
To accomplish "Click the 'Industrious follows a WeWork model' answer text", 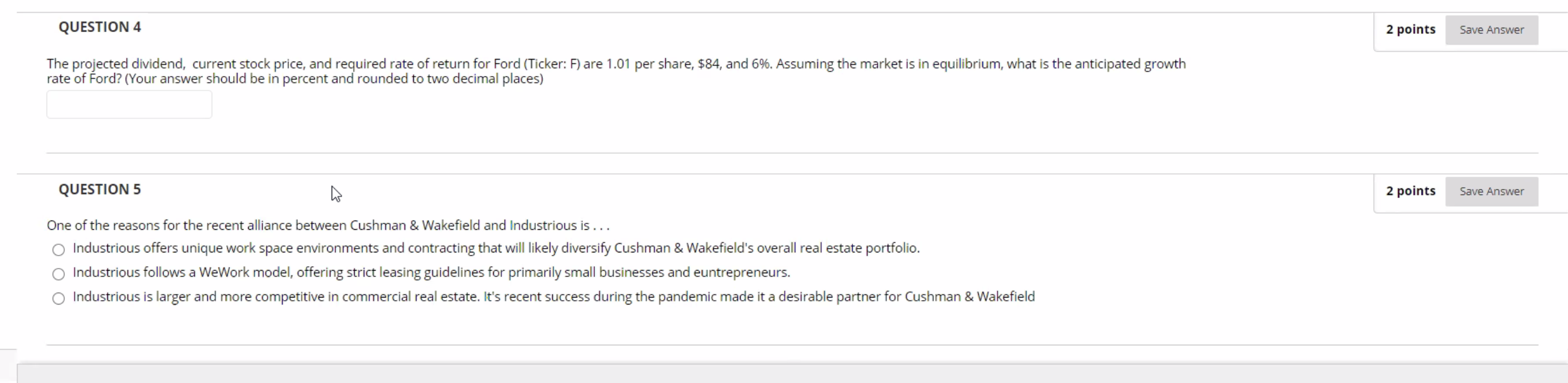I will click(432, 272).
